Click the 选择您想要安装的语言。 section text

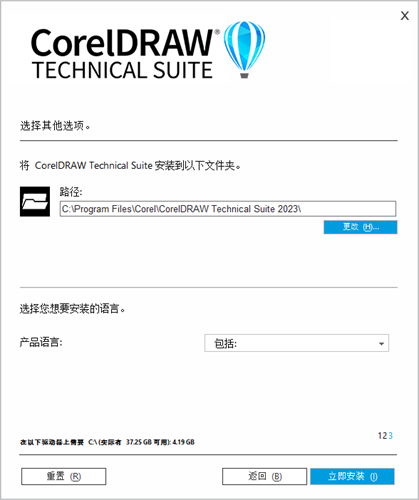(72, 309)
